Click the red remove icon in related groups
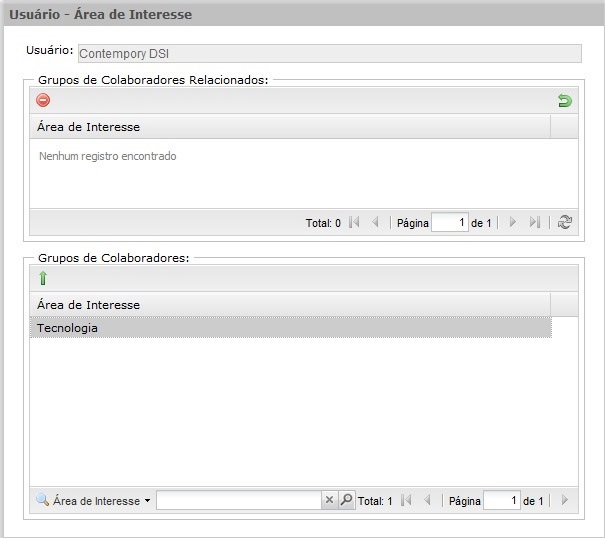 (43, 100)
